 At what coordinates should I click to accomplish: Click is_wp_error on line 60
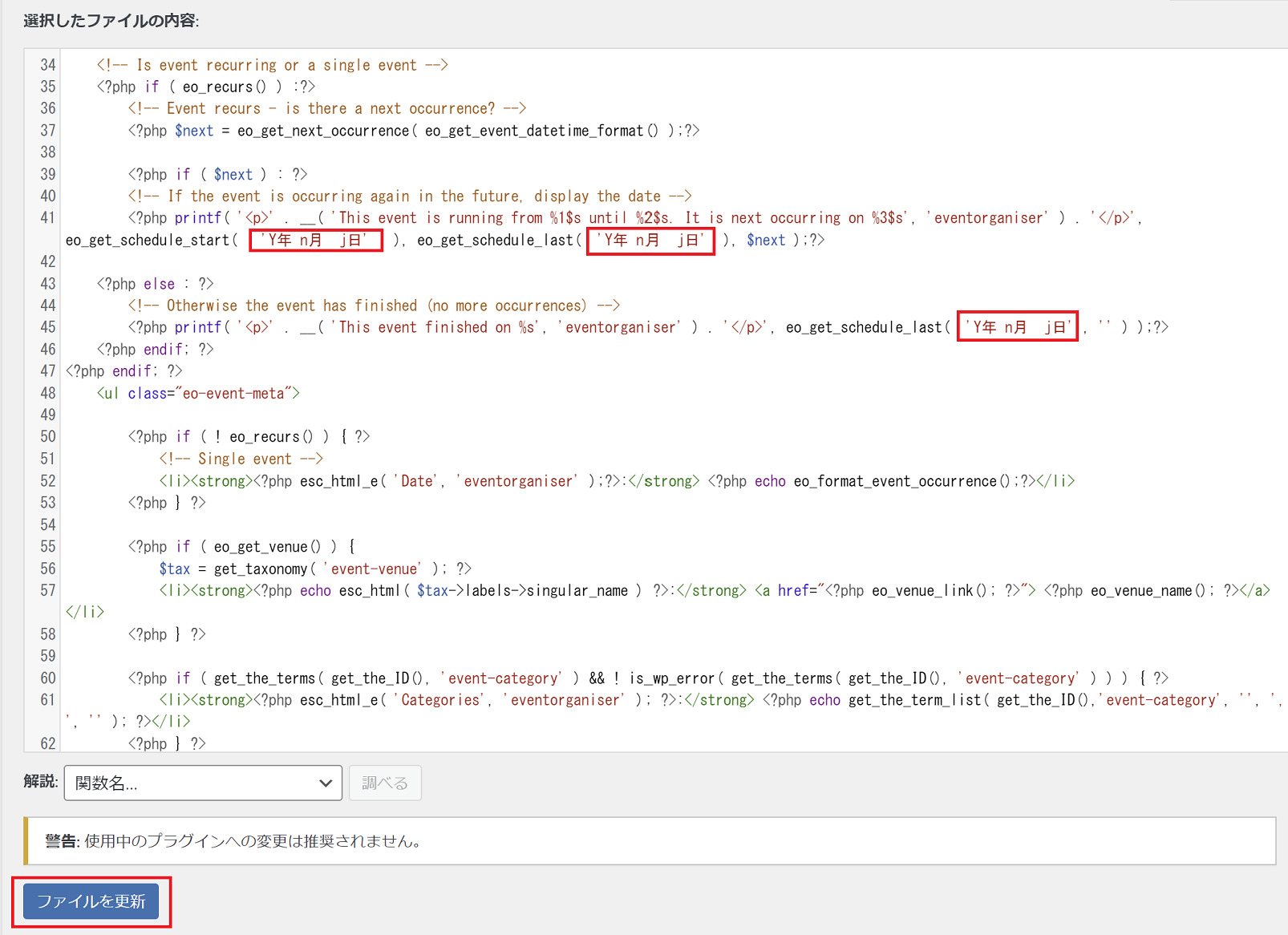coord(671,678)
